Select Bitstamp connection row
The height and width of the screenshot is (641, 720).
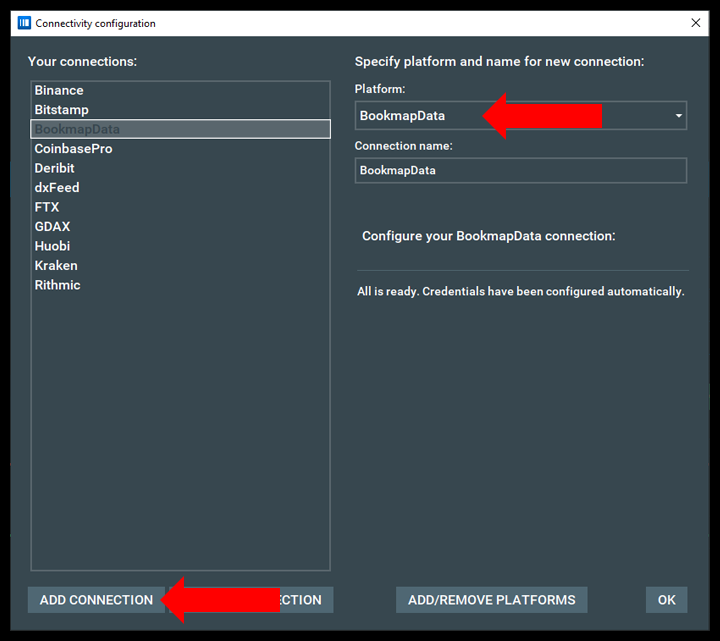coord(180,110)
